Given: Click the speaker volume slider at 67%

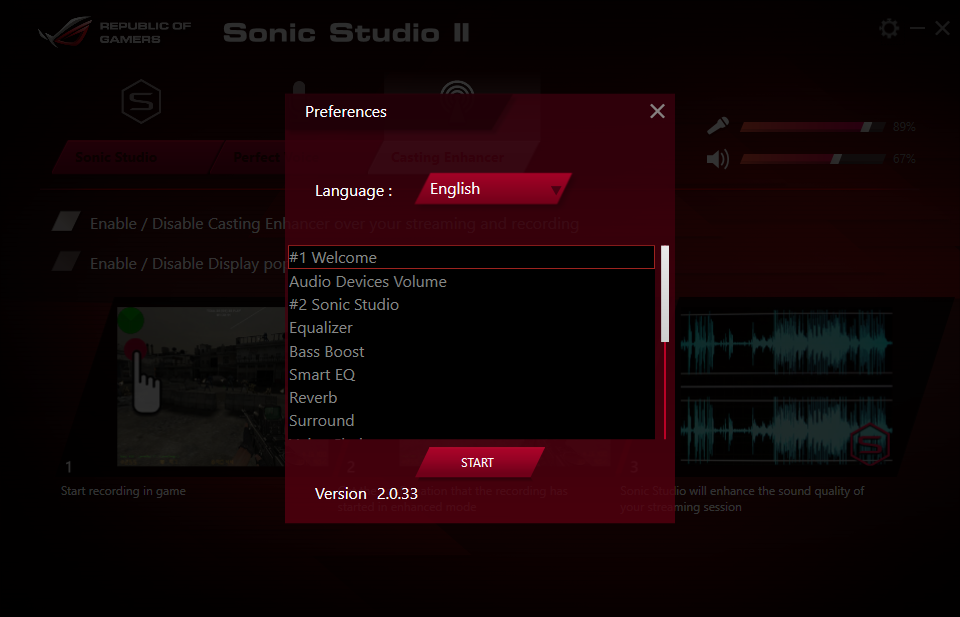Looking at the screenshot, I should 812,159.
